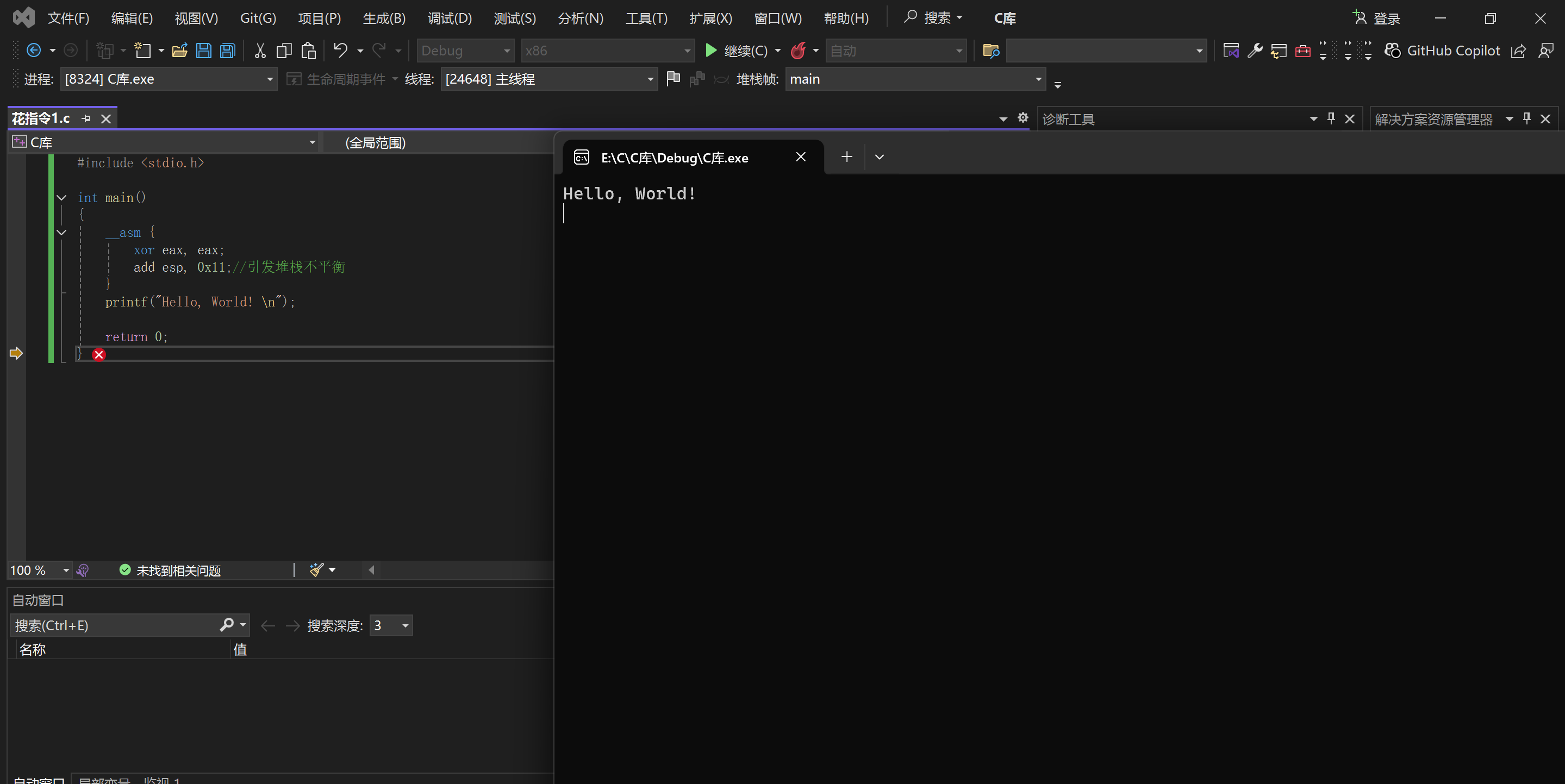Open the 堆栈帧 main dropdown

[x=1038, y=79]
